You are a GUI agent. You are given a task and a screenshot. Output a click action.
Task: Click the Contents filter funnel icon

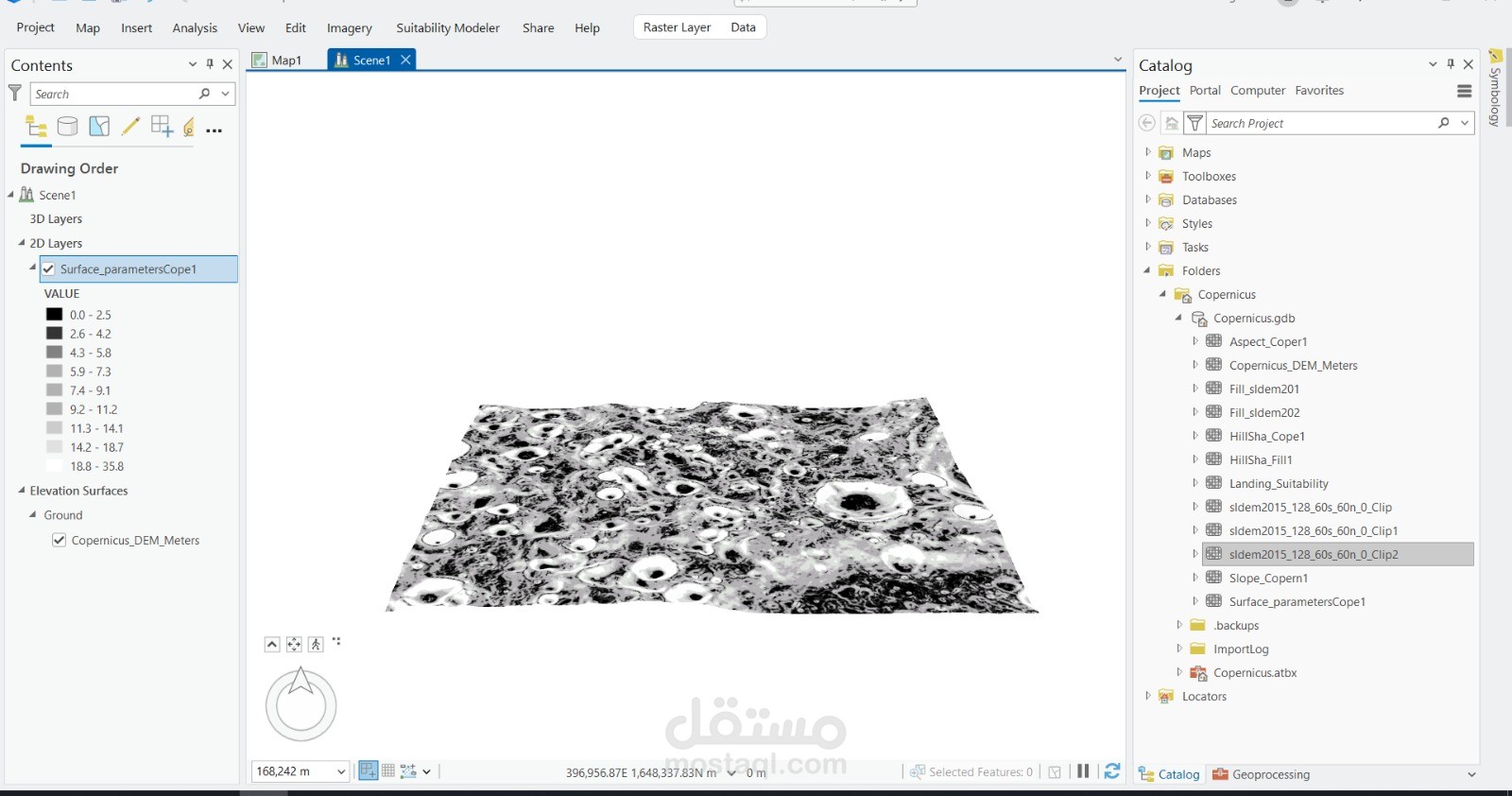(15, 93)
